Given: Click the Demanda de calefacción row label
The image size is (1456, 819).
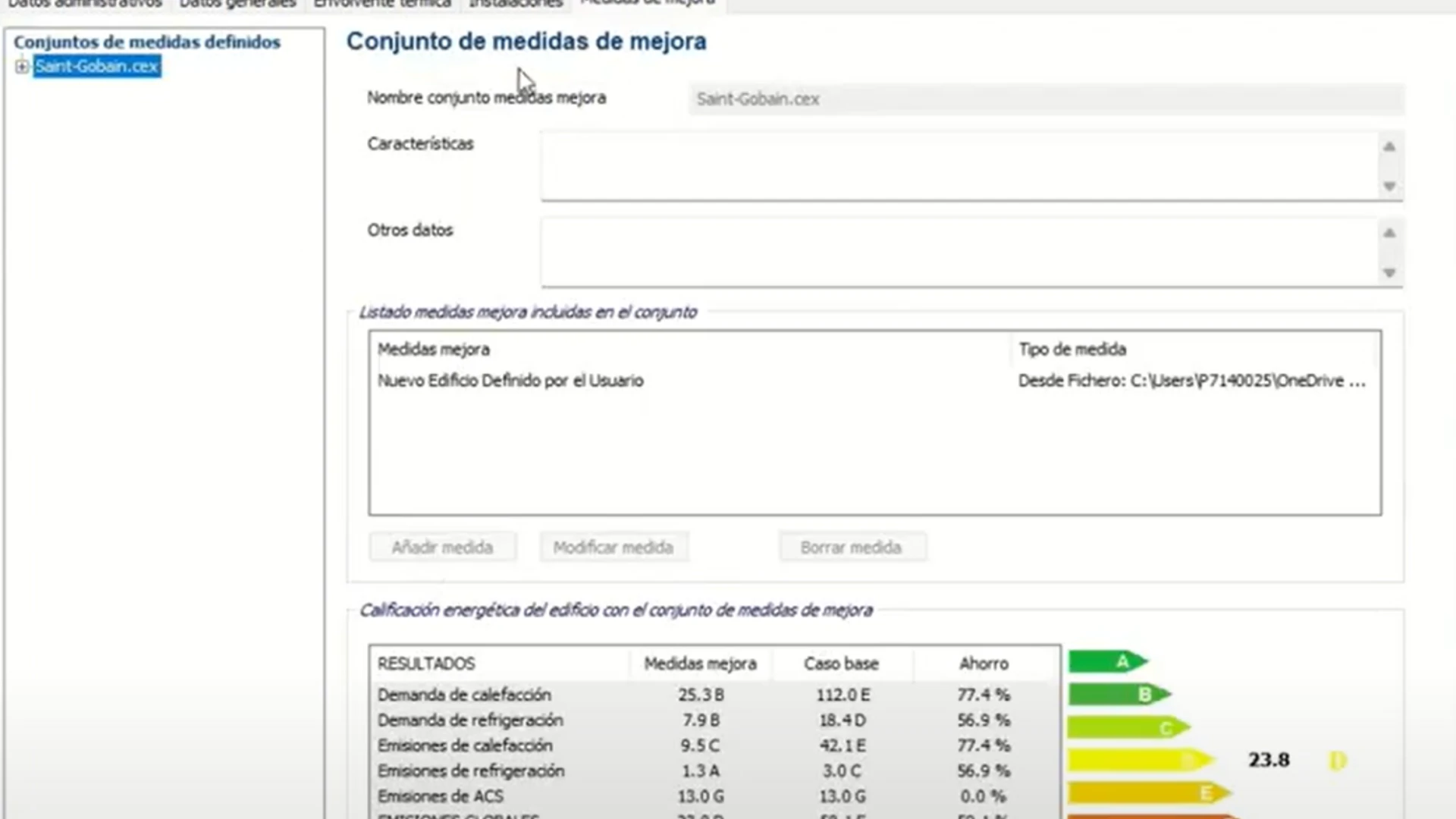Looking at the screenshot, I should (464, 695).
